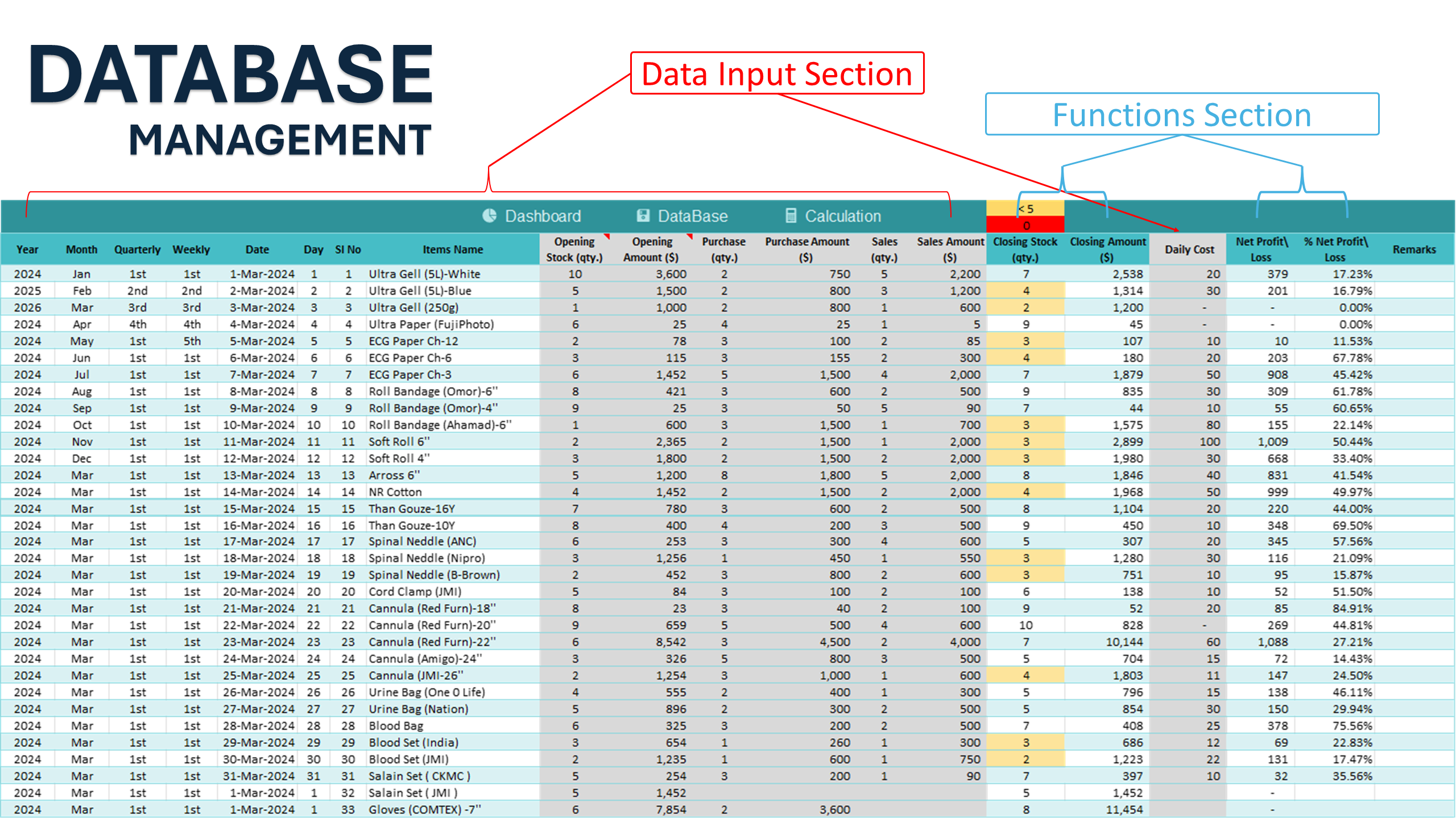Click the percentage '84.91%' cell
1456x819 pixels.
[x=1335, y=609]
